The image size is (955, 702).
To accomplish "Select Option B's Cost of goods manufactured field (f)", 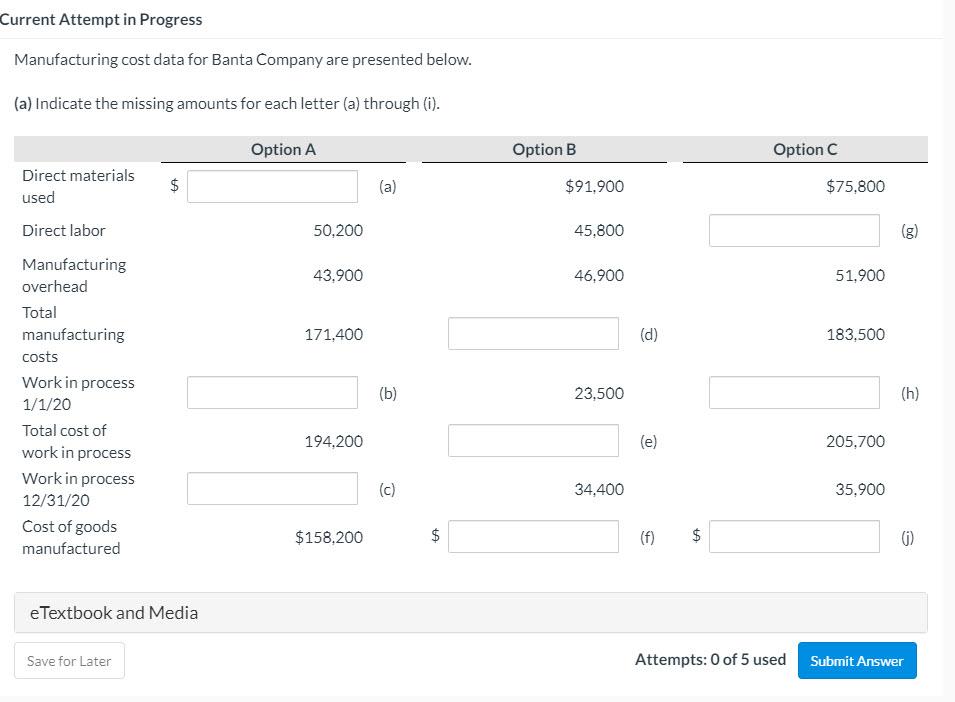I will click(x=533, y=537).
